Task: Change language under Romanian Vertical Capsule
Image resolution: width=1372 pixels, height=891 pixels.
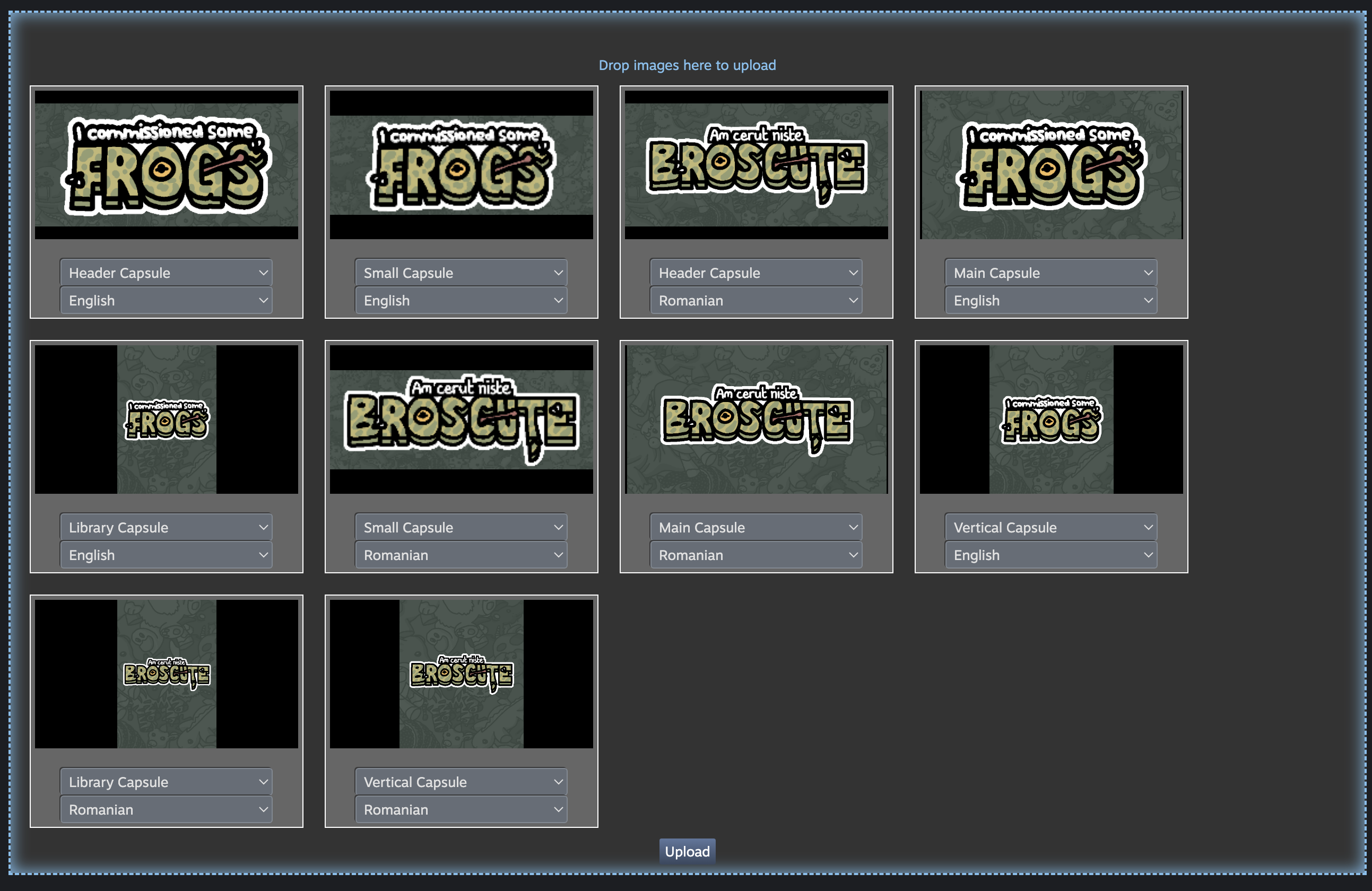Action: point(461,810)
